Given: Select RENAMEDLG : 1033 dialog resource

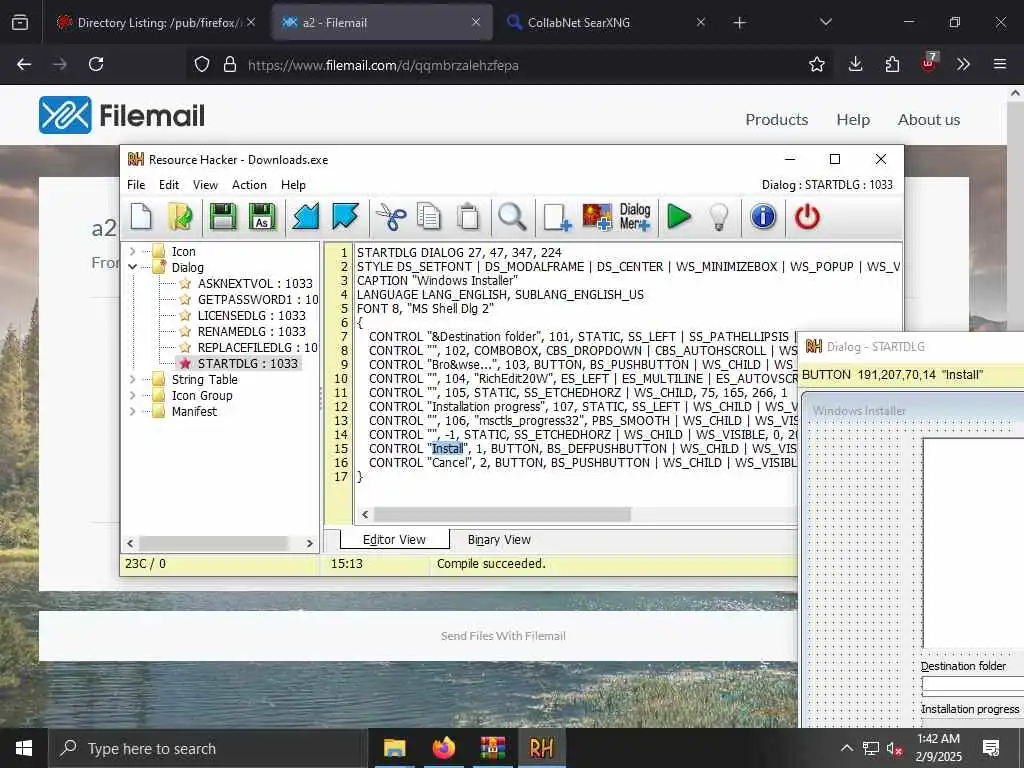Looking at the screenshot, I should tap(251, 332).
